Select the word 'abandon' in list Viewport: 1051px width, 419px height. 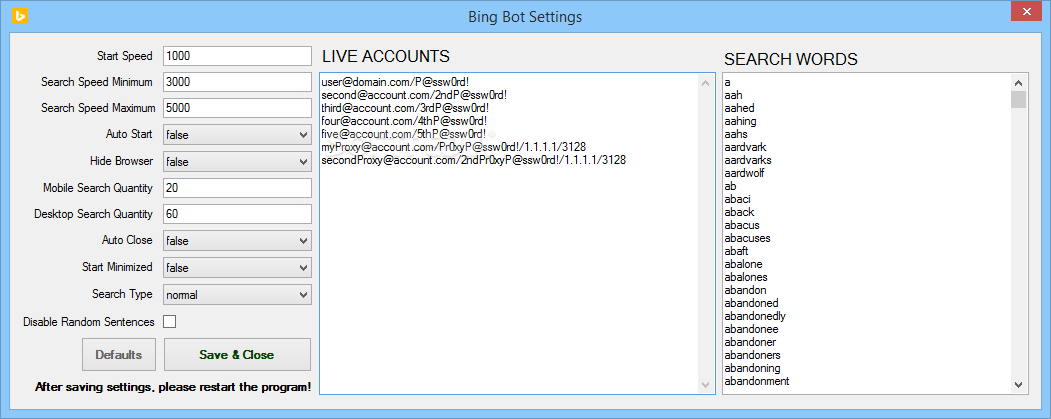click(x=745, y=290)
